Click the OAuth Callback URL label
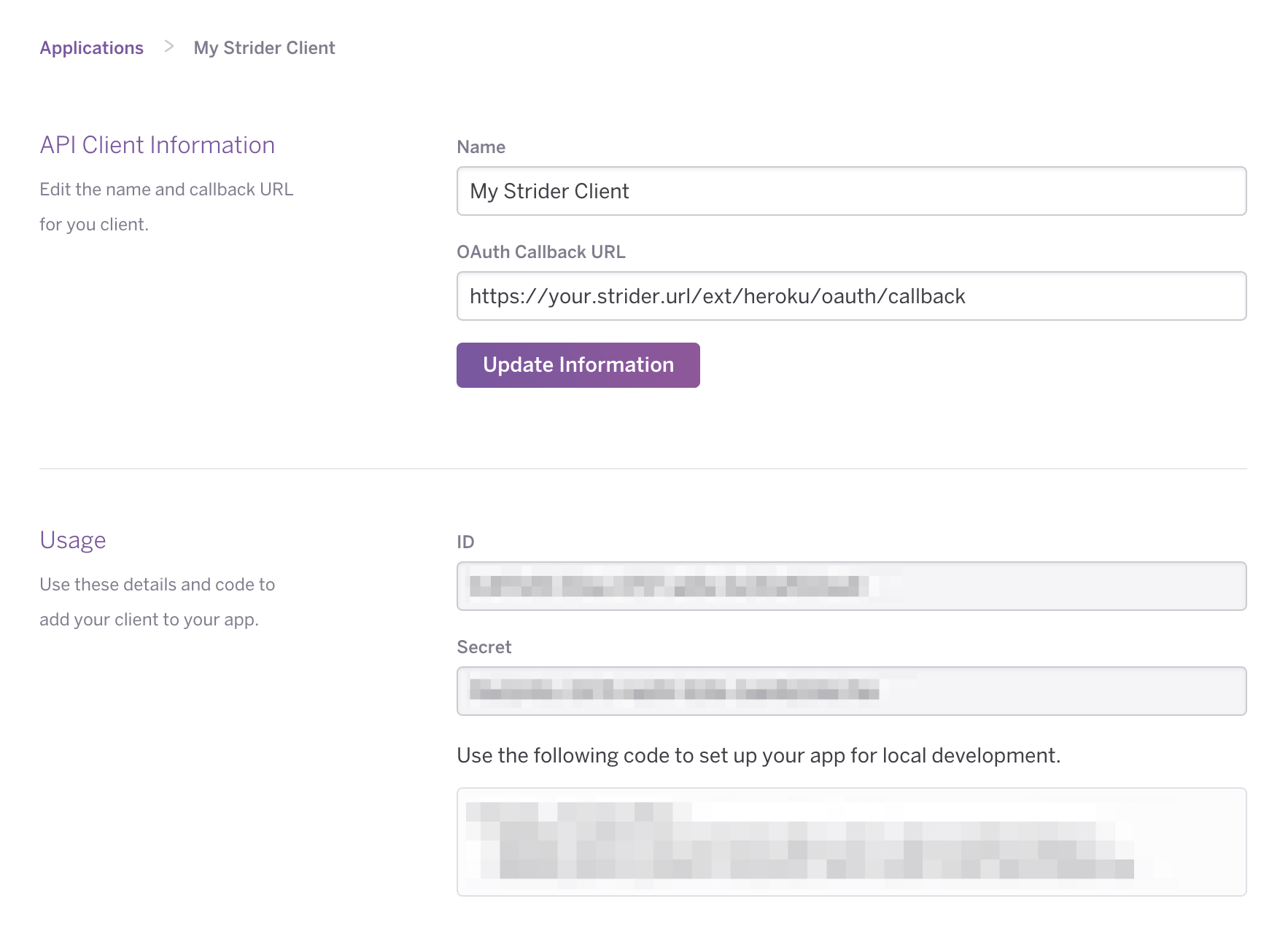1288x936 pixels. (x=540, y=252)
